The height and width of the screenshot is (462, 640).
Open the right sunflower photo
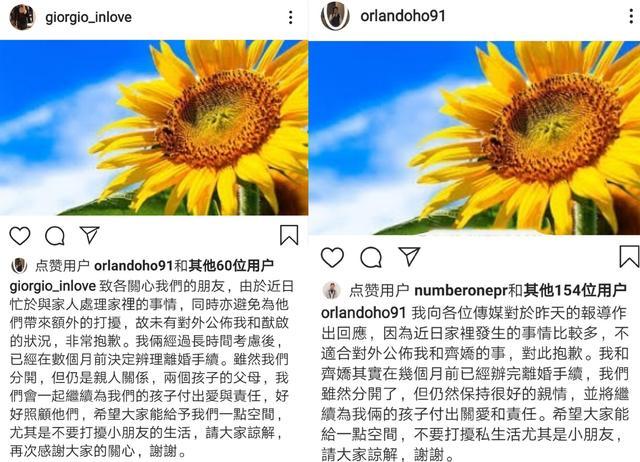point(474,138)
